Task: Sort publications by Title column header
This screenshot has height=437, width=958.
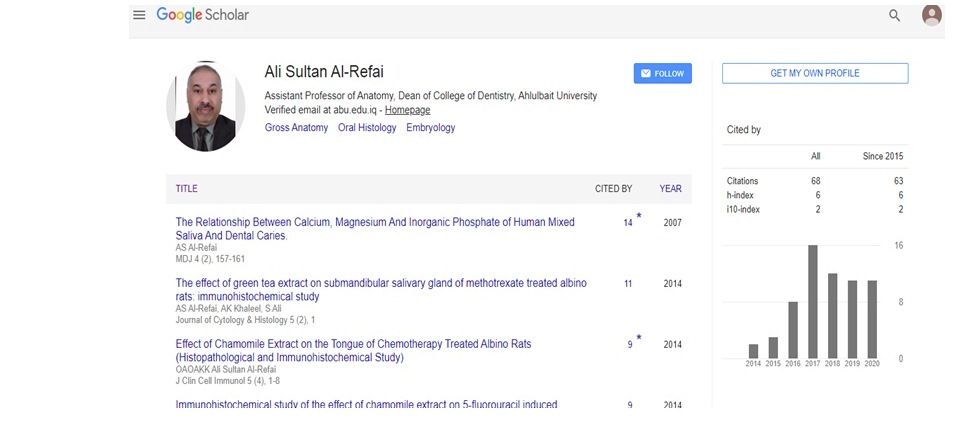Action: click(187, 188)
